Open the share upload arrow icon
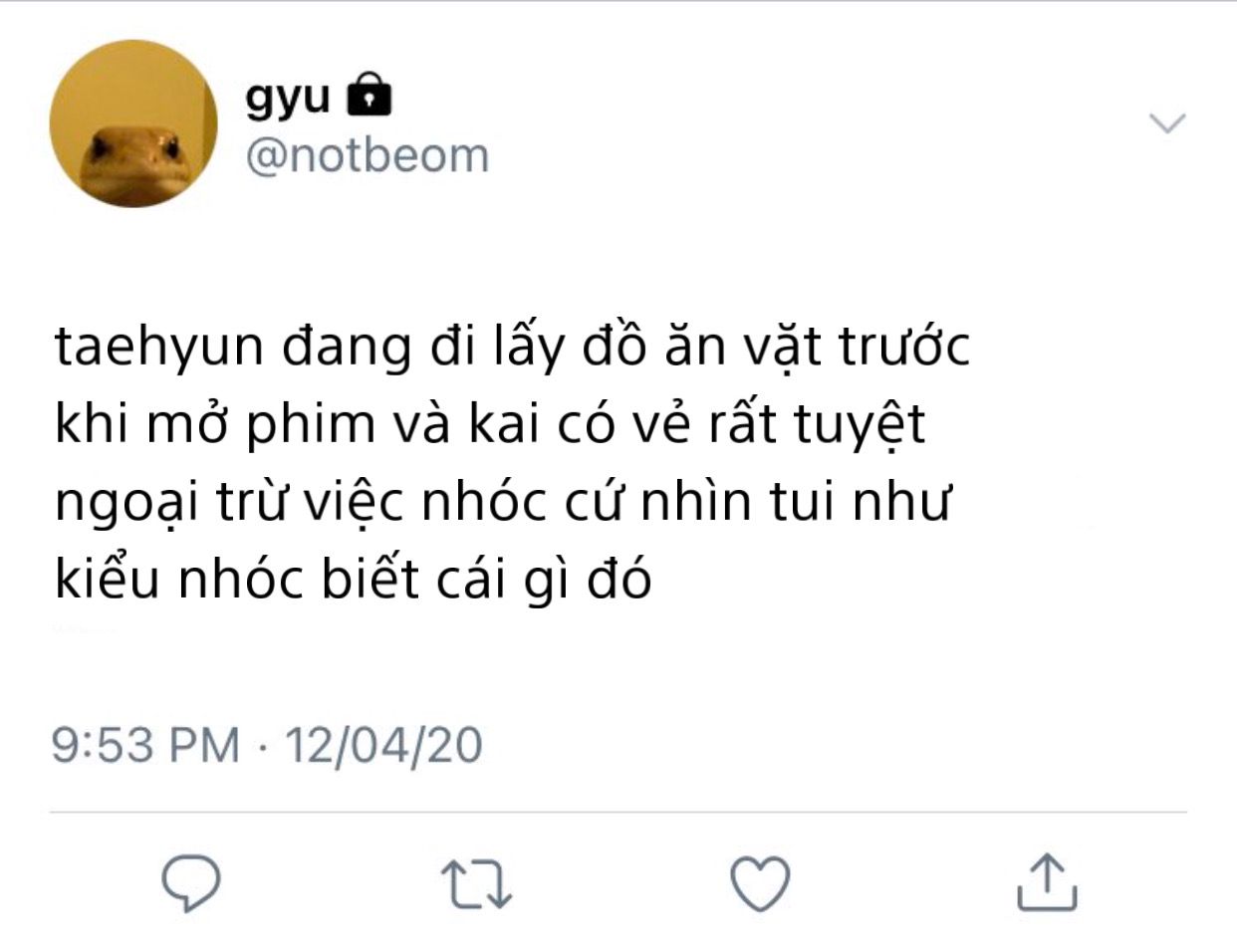The width and height of the screenshot is (1237, 952). [x=1047, y=881]
